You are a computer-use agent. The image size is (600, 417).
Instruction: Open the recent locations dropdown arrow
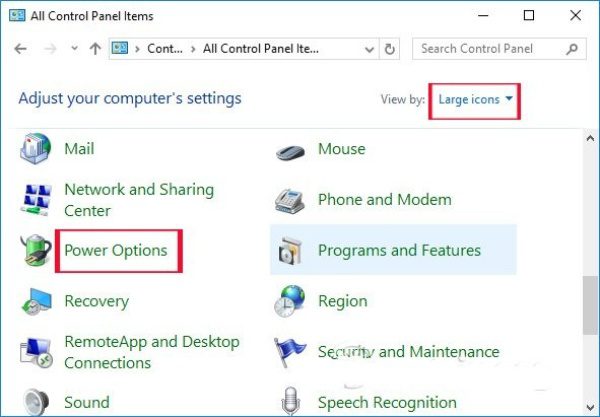[x=75, y=49]
